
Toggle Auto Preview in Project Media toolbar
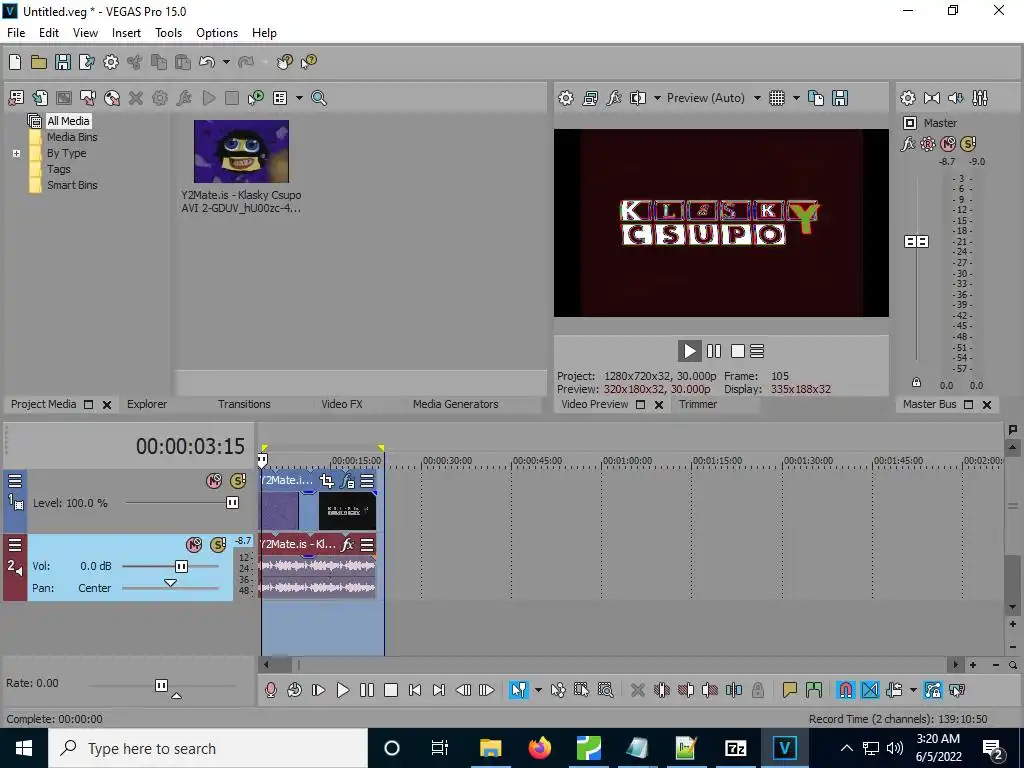256,98
